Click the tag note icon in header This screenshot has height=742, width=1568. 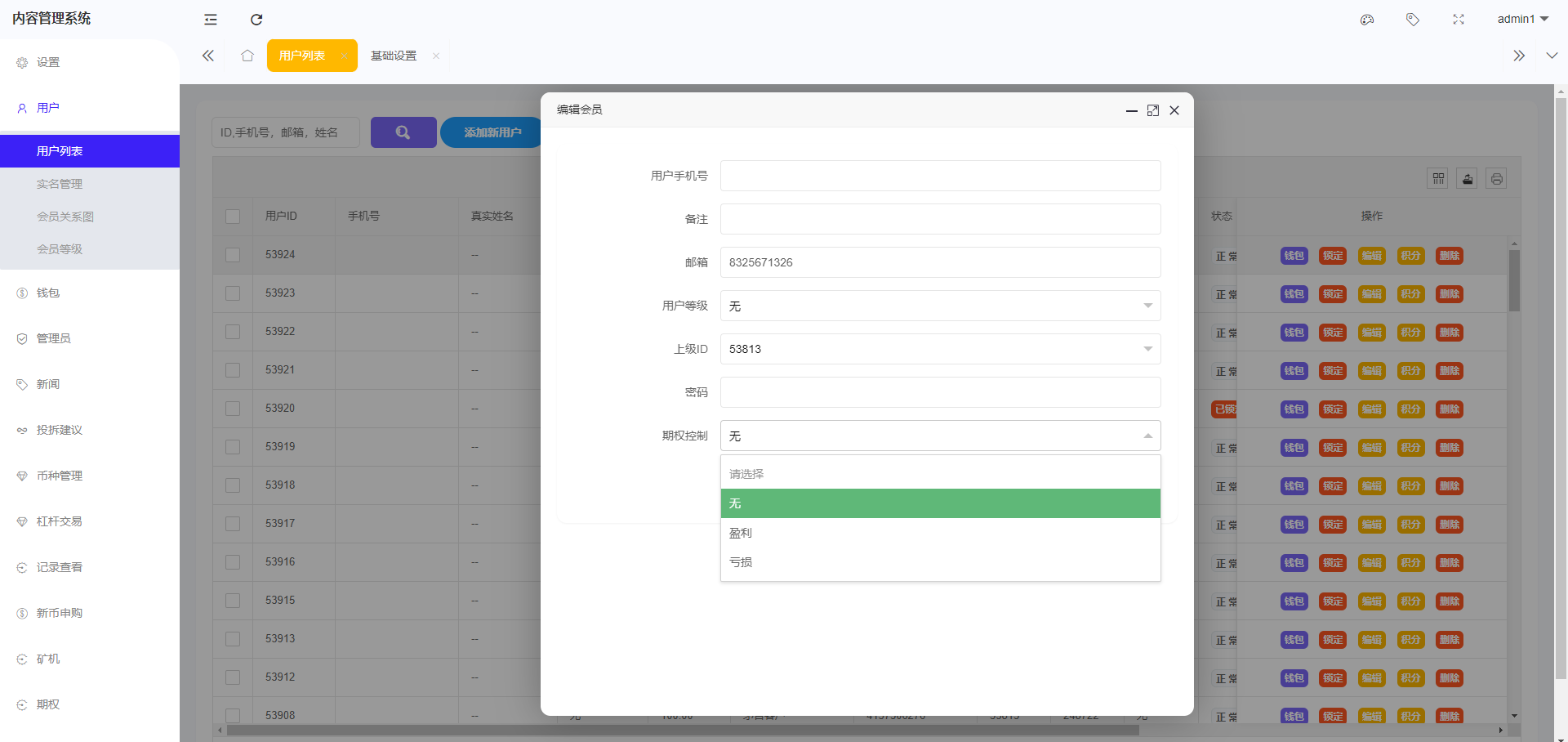pyautogui.click(x=1413, y=20)
